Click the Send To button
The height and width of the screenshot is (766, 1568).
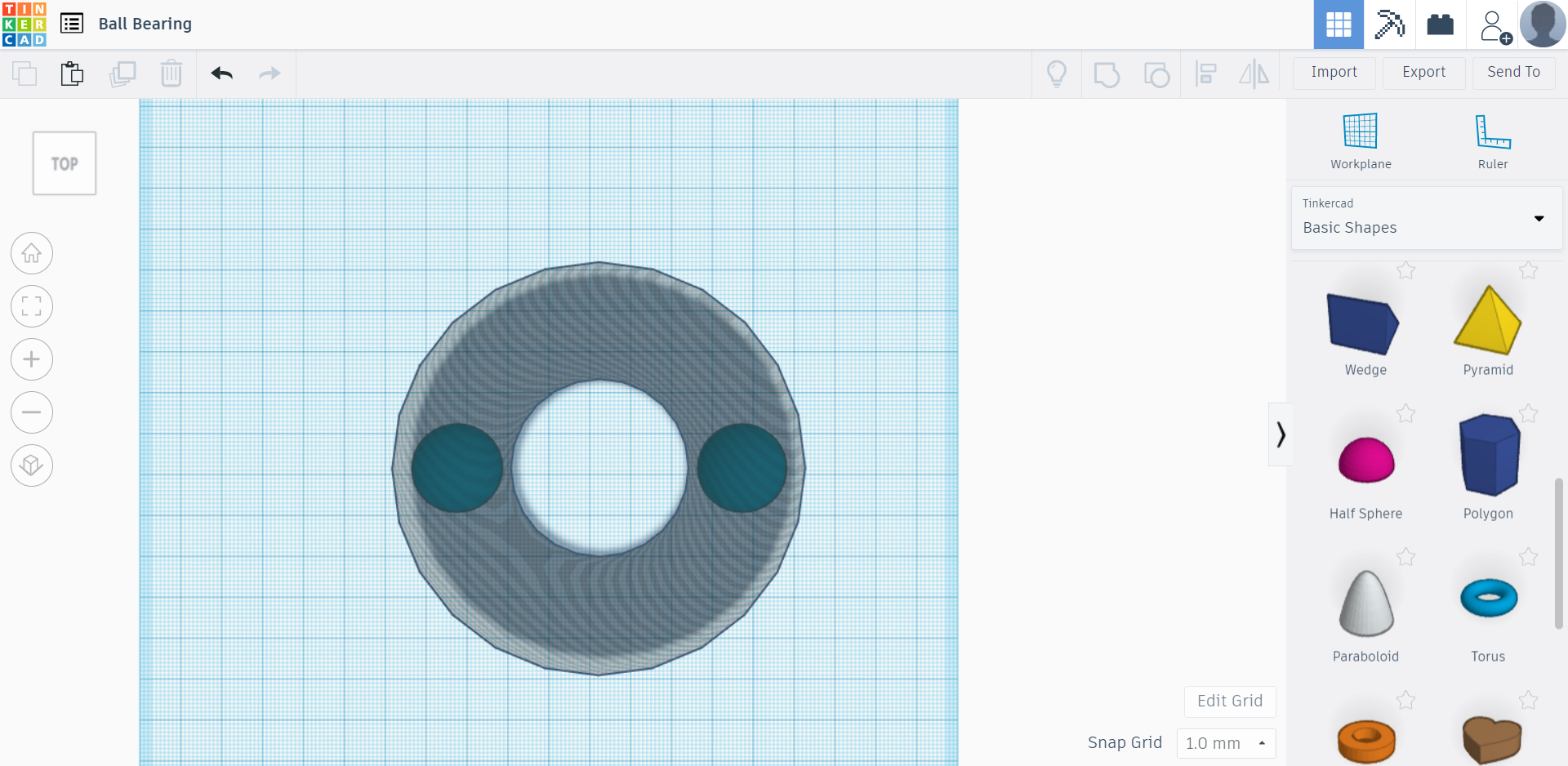1514,73
